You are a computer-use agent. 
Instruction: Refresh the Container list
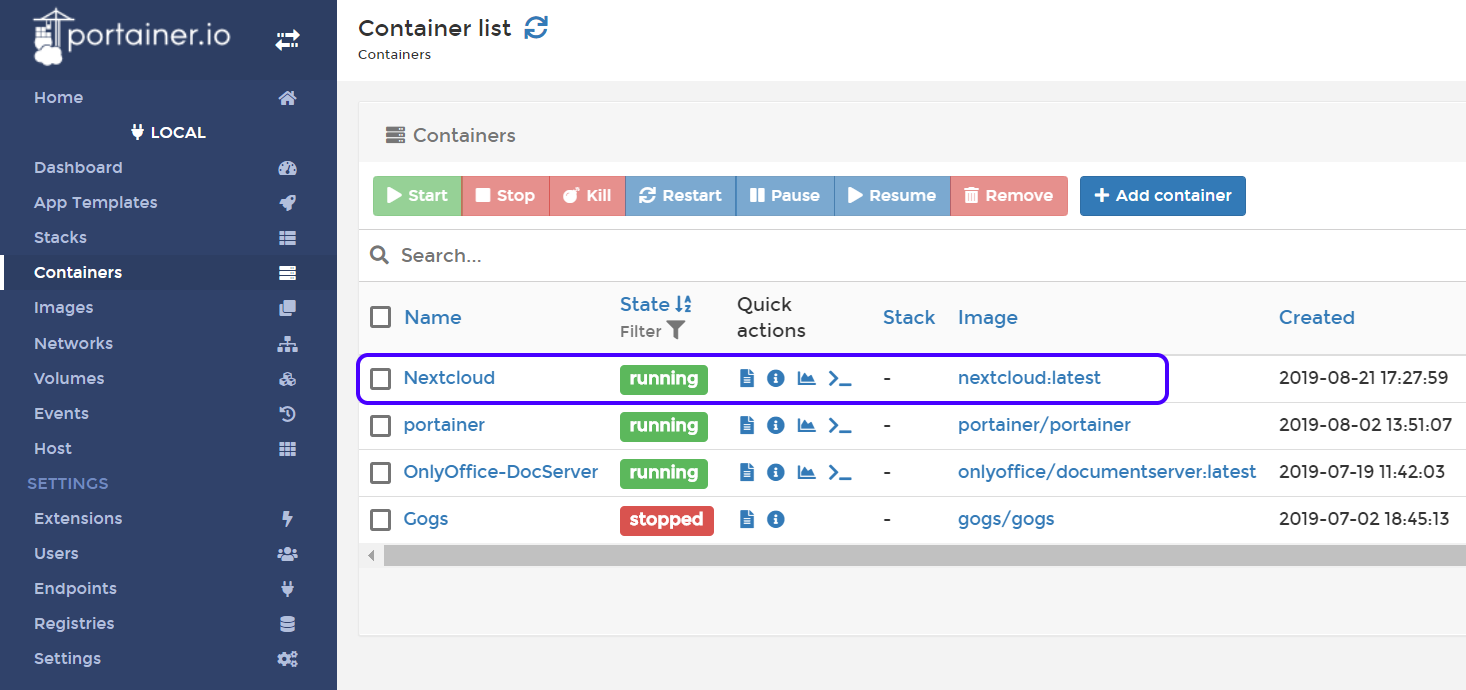pyautogui.click(x=537, y=28)
